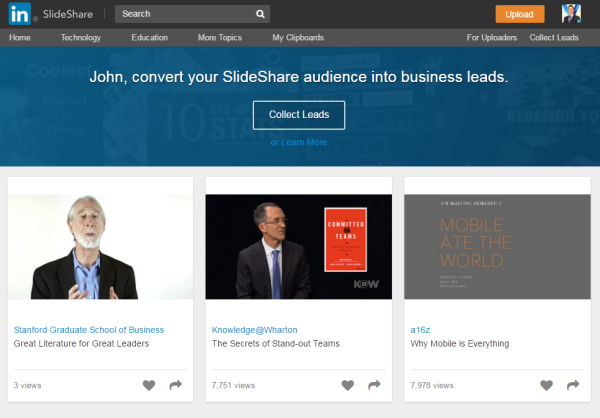
Task: Open the Great Literature for Great Leaders title
Action: [x=81, y=344]
